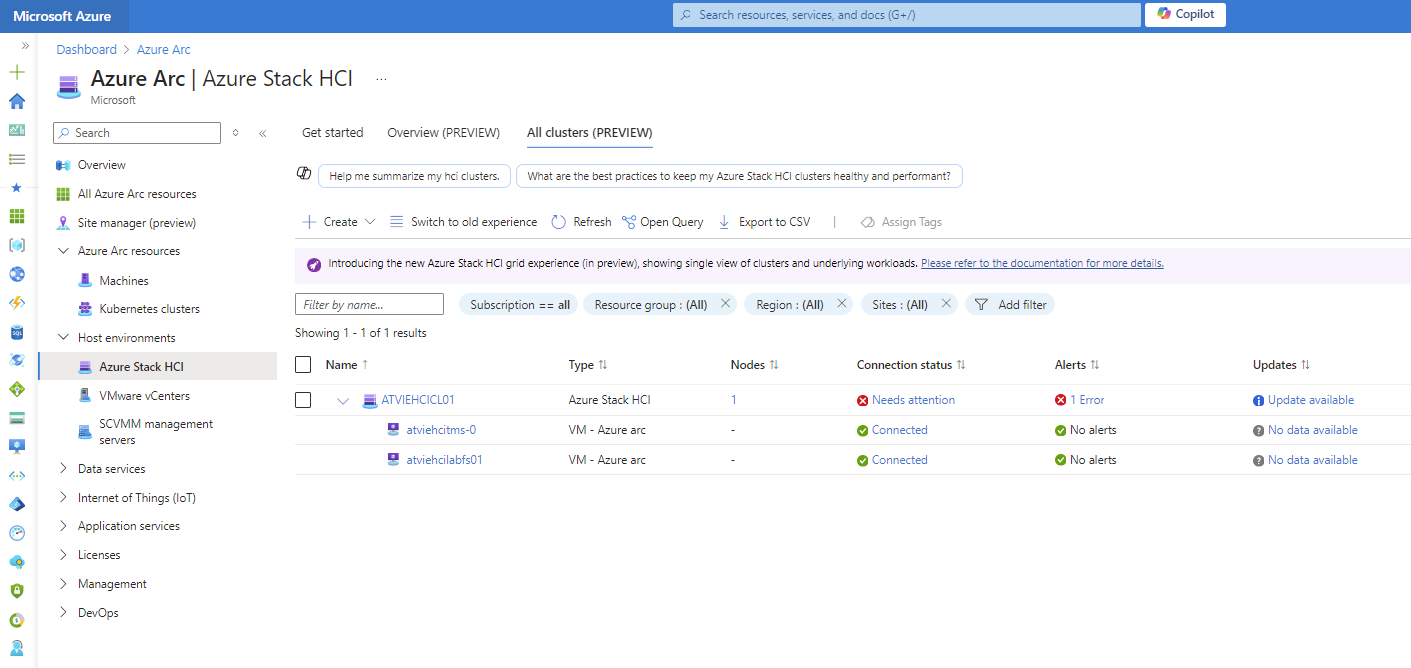Open Storage accounts icon in left rail

[16, 418]
